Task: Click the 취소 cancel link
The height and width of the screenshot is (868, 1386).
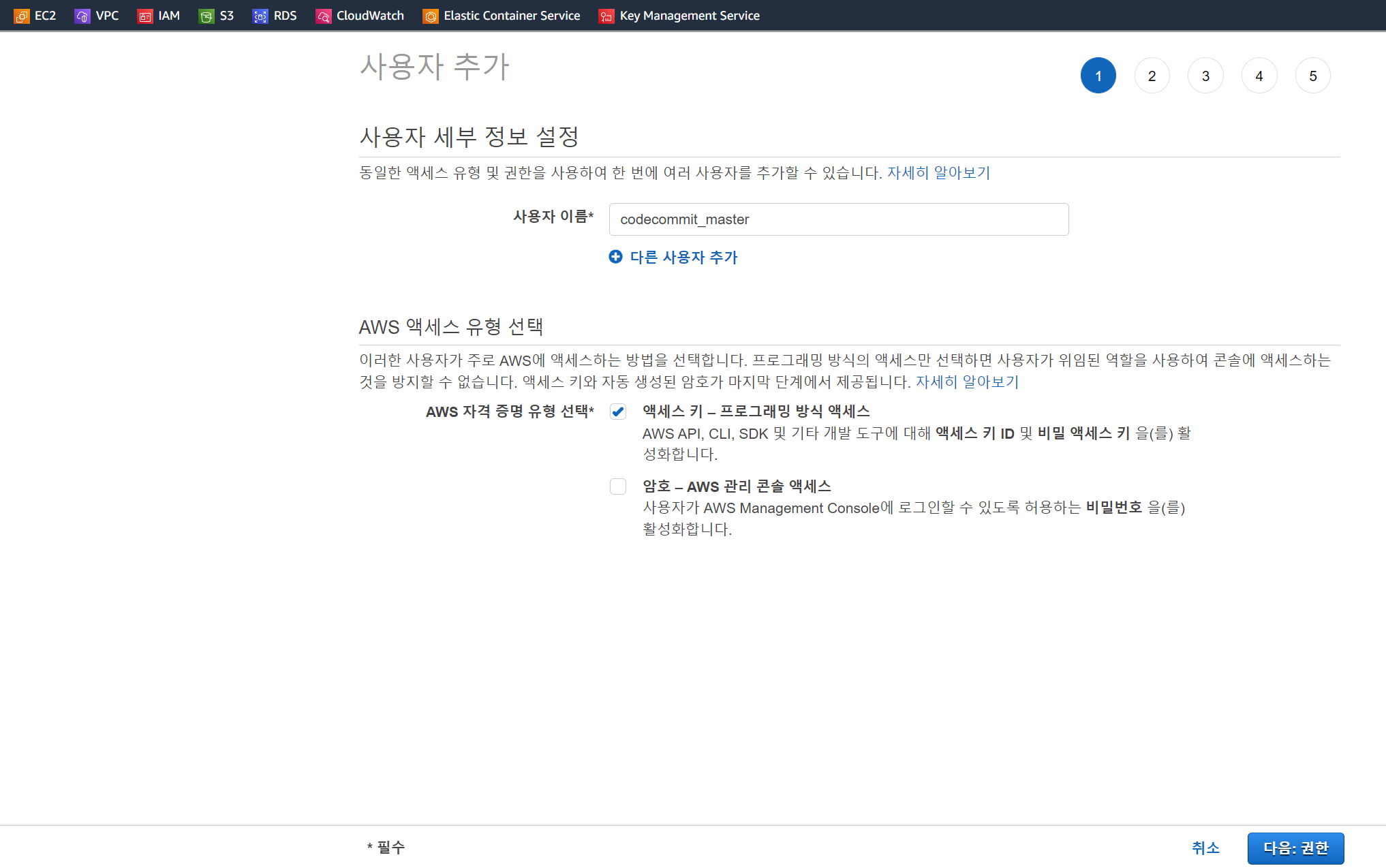Action: coord(1205,848)
